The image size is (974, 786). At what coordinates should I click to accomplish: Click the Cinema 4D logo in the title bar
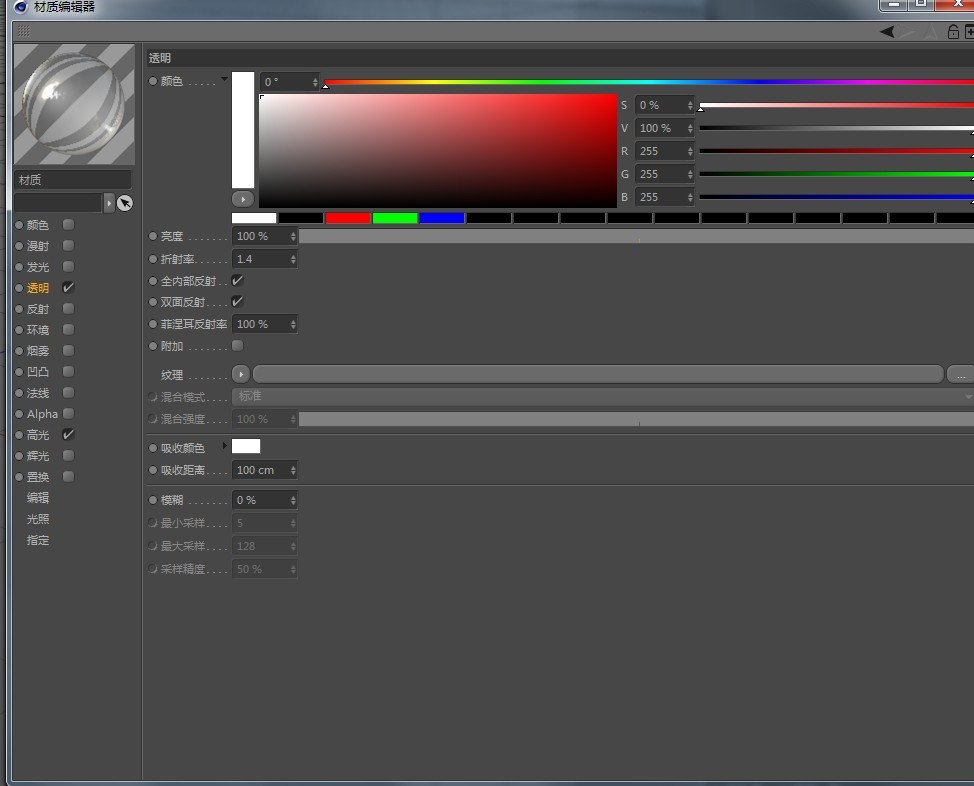[x=20, y=7]
